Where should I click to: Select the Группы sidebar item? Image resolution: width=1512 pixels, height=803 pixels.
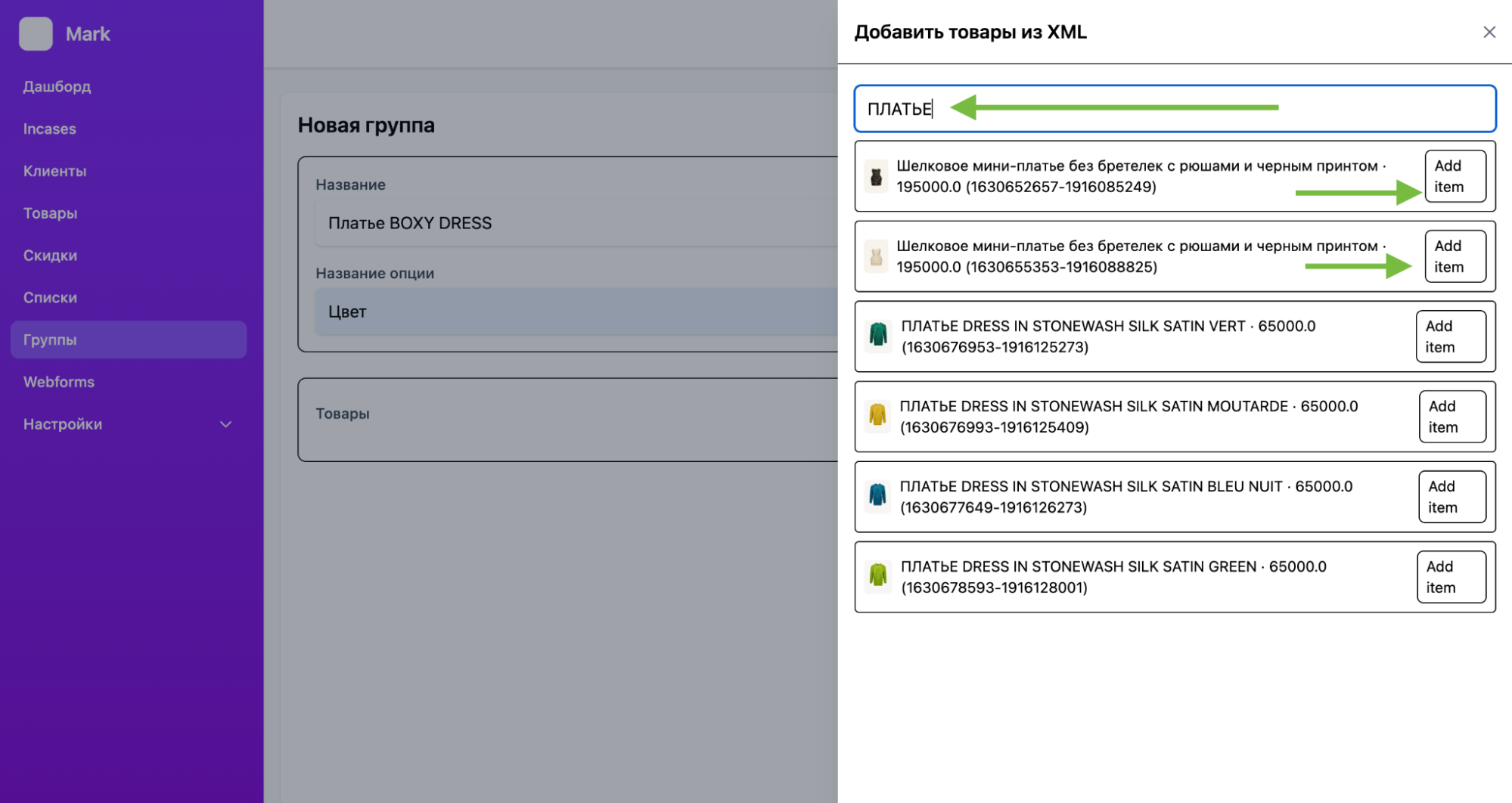coord(50,339)
